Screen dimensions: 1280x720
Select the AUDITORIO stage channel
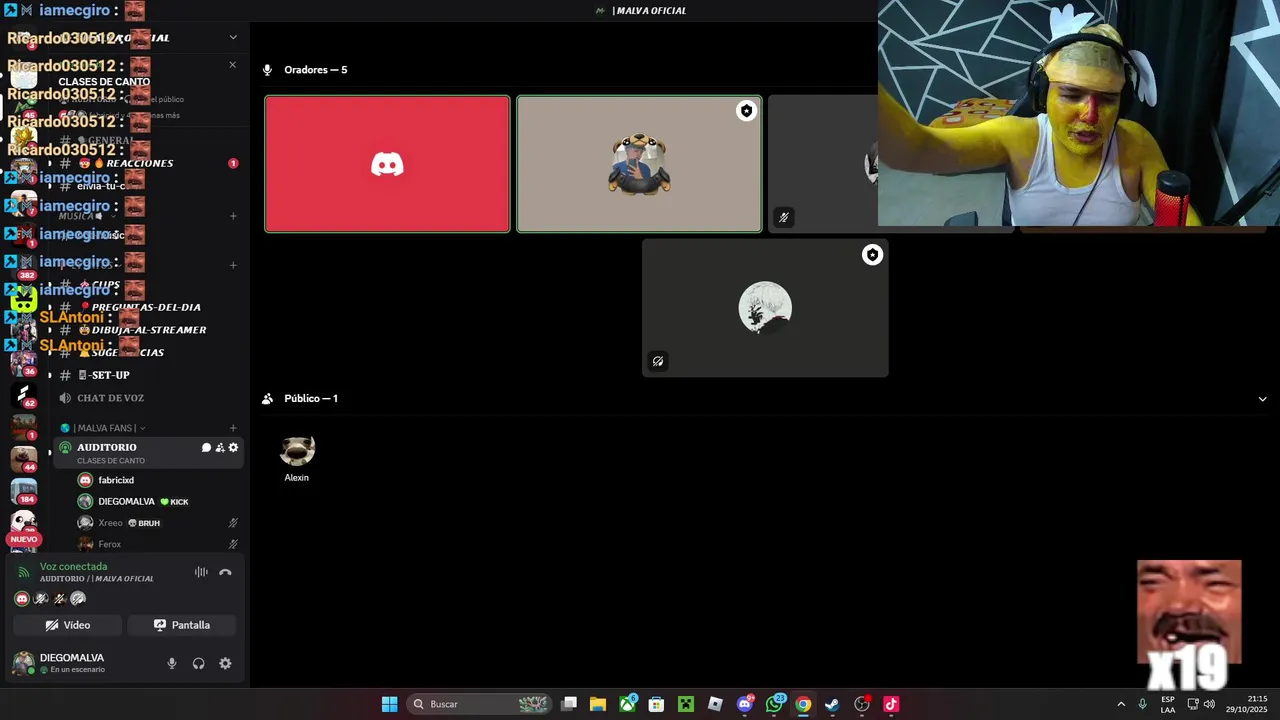pyautogui.click(x=148, y=452)
